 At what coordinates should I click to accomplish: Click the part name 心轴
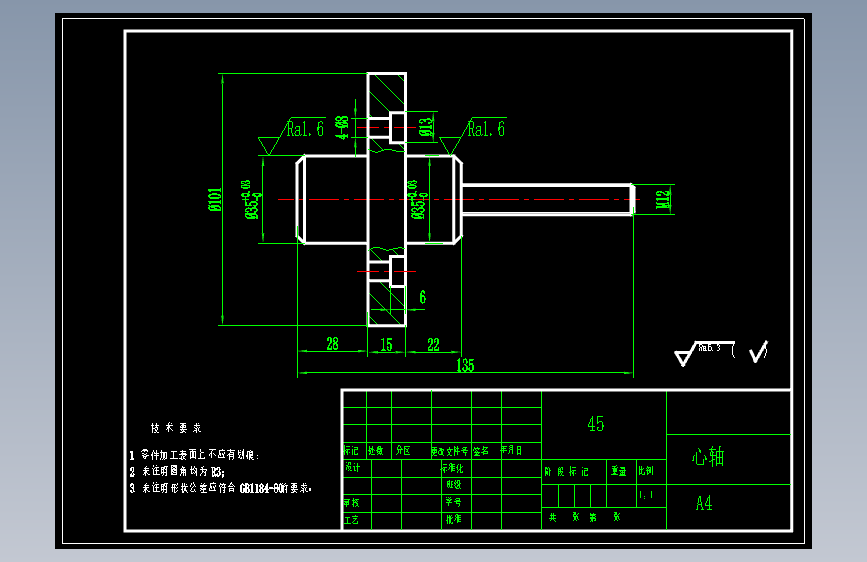point(708,457)
